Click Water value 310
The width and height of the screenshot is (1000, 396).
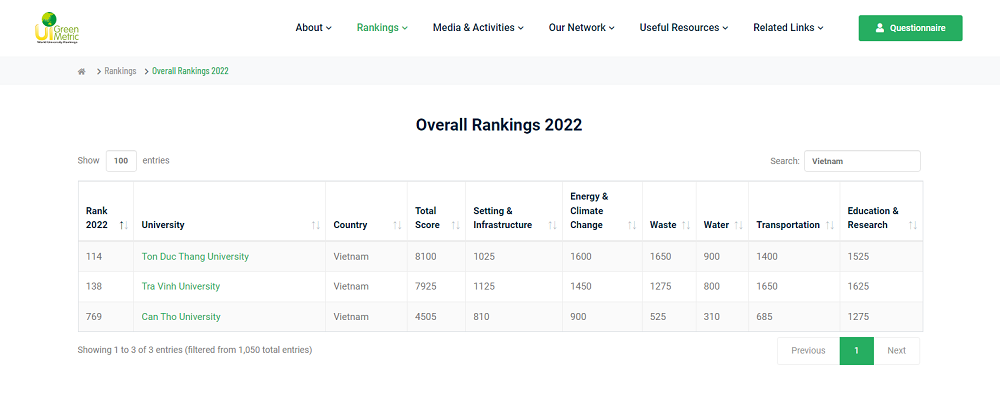pos(711,317)
